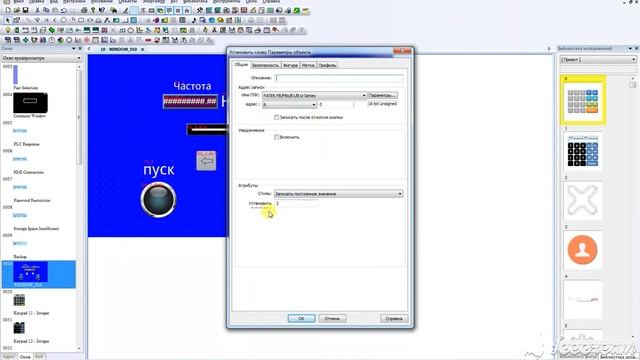Screen dimensions: 640x360
Task: Open 'Окно предпросмотра' dropdown in left panel
Action: (x=42, y=58)
